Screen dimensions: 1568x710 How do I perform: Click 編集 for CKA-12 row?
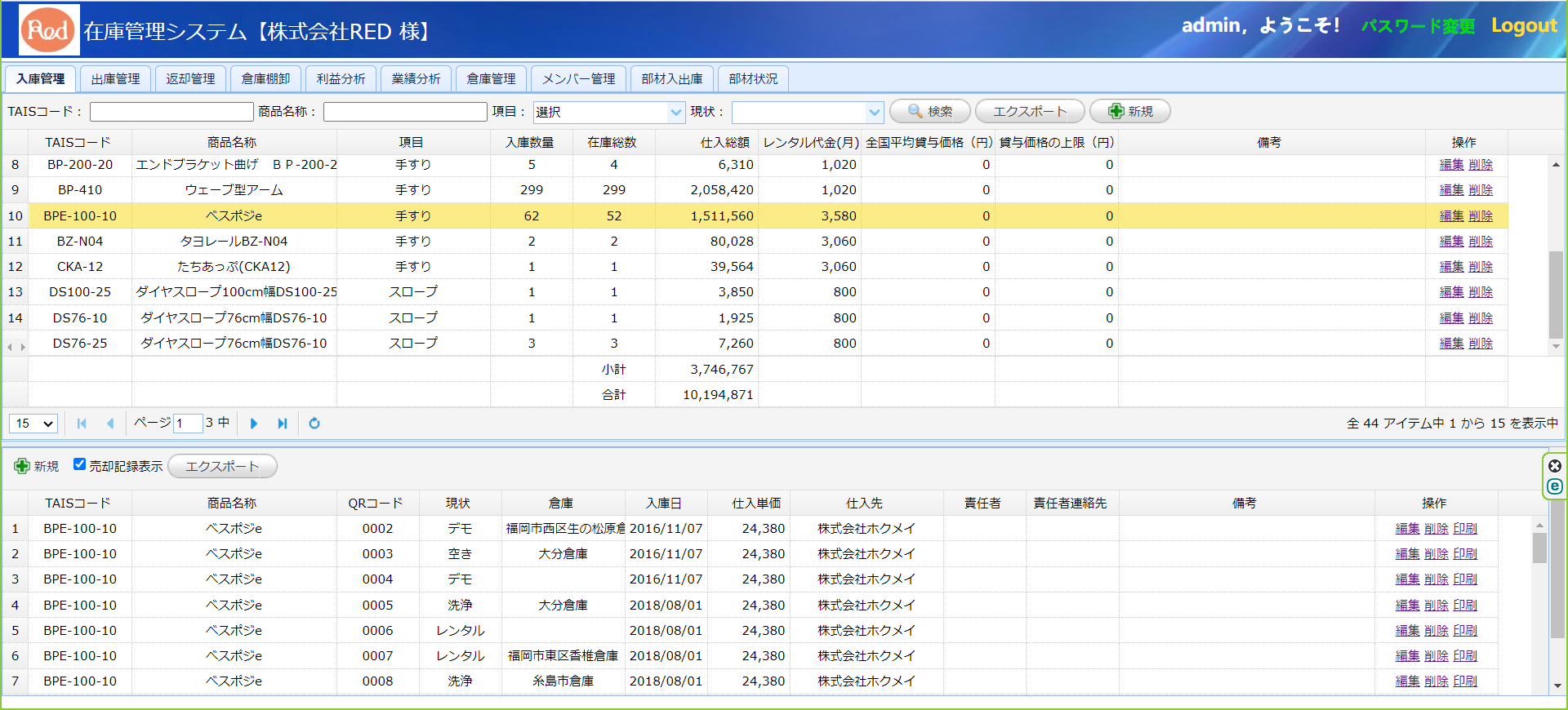pos(1451,267)
